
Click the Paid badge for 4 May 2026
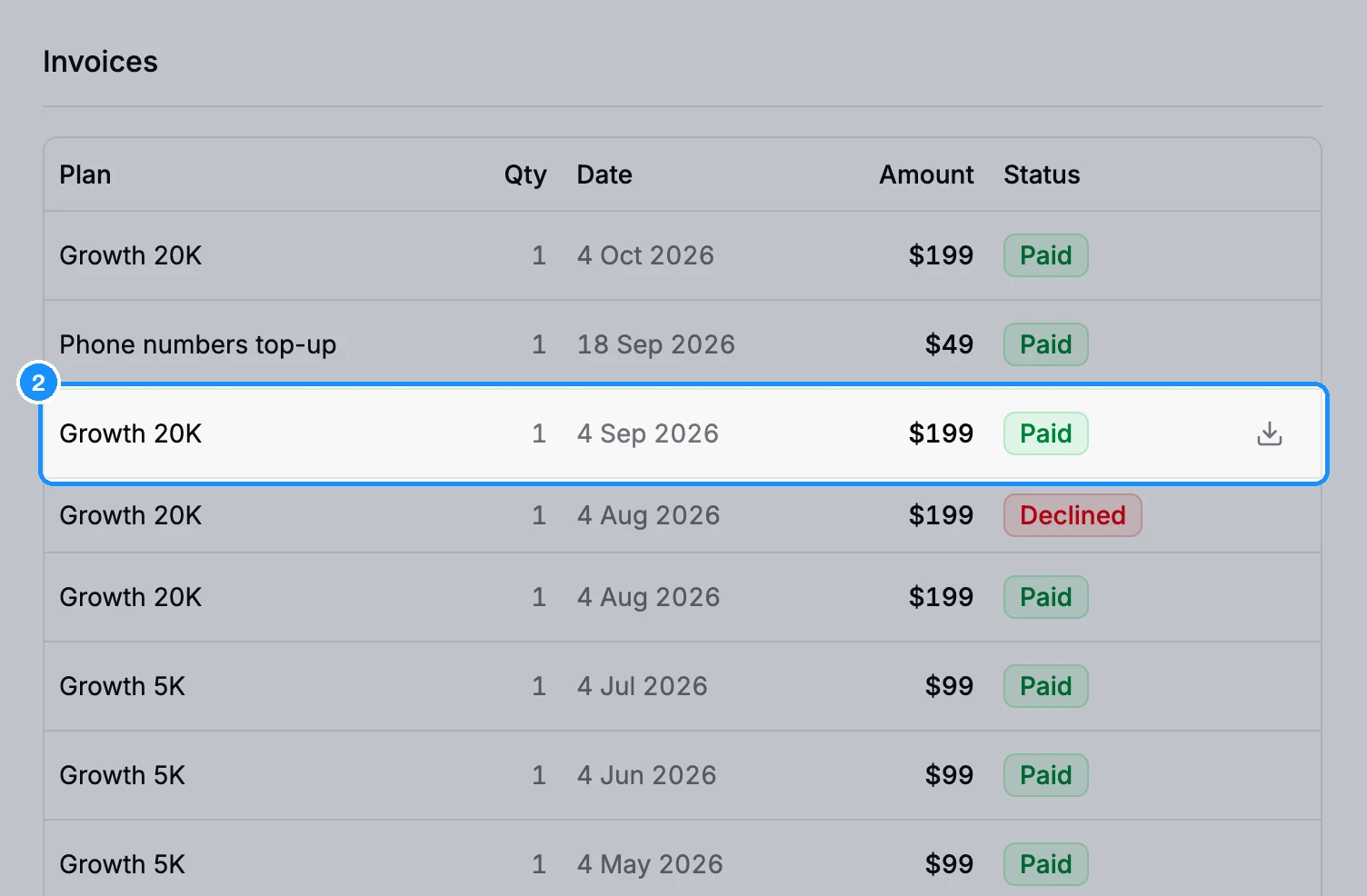[x=1045, y=864]
